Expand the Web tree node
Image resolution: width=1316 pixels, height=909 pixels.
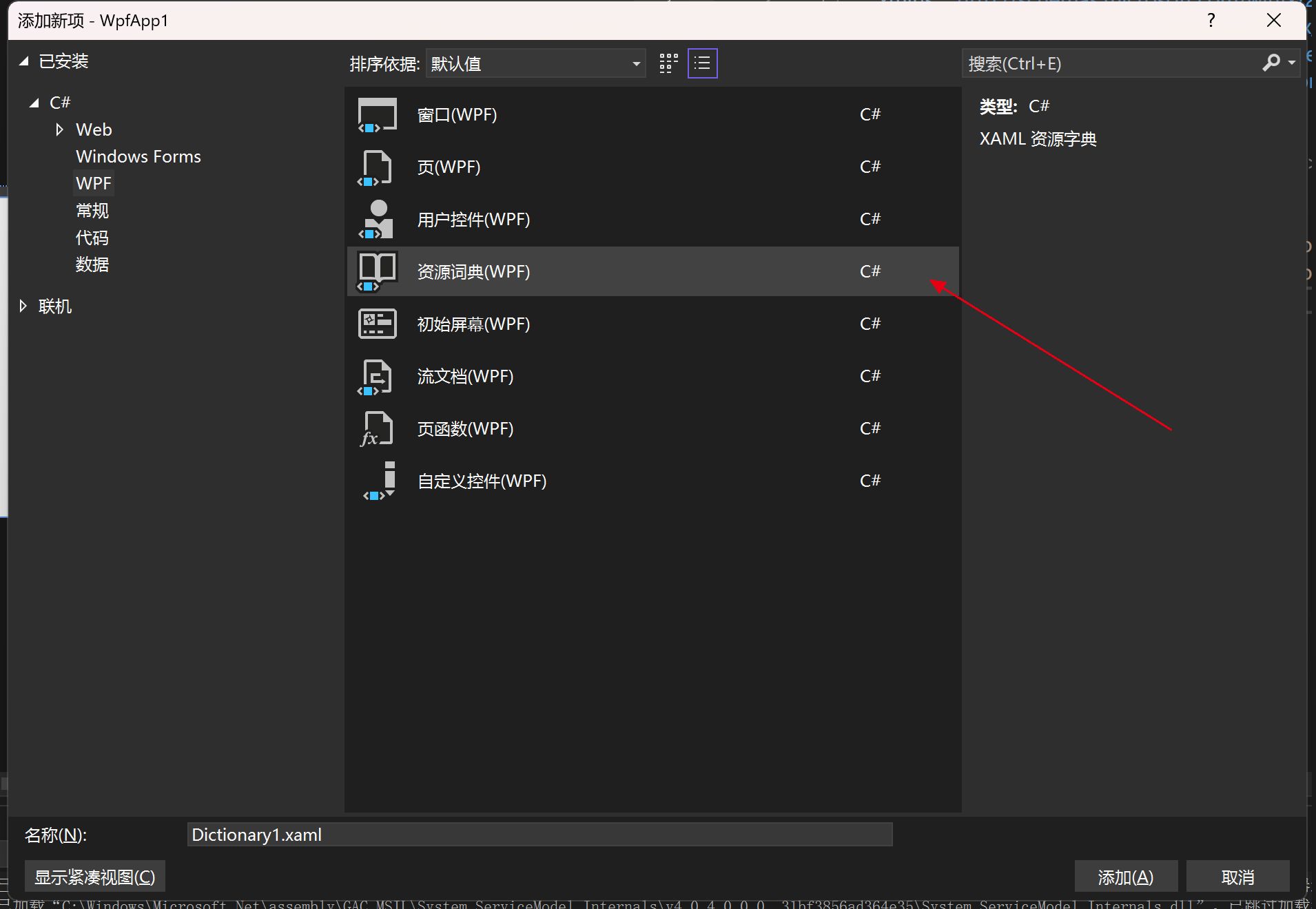click(59, 129)
